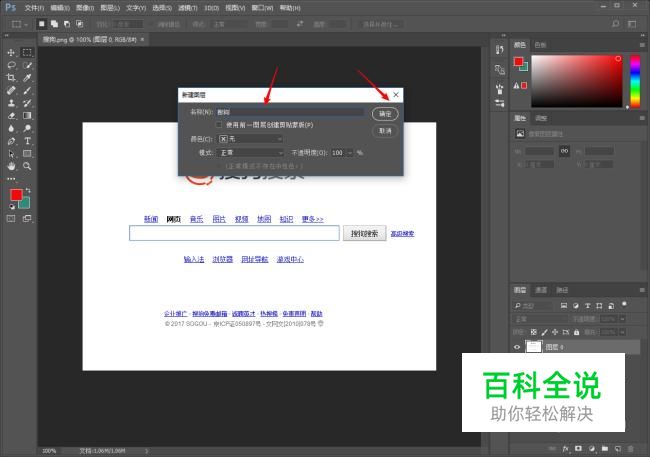650x457 pixels.
Task: Toggle layer filtering on or off switch
Action: click(x=624, y=304)
